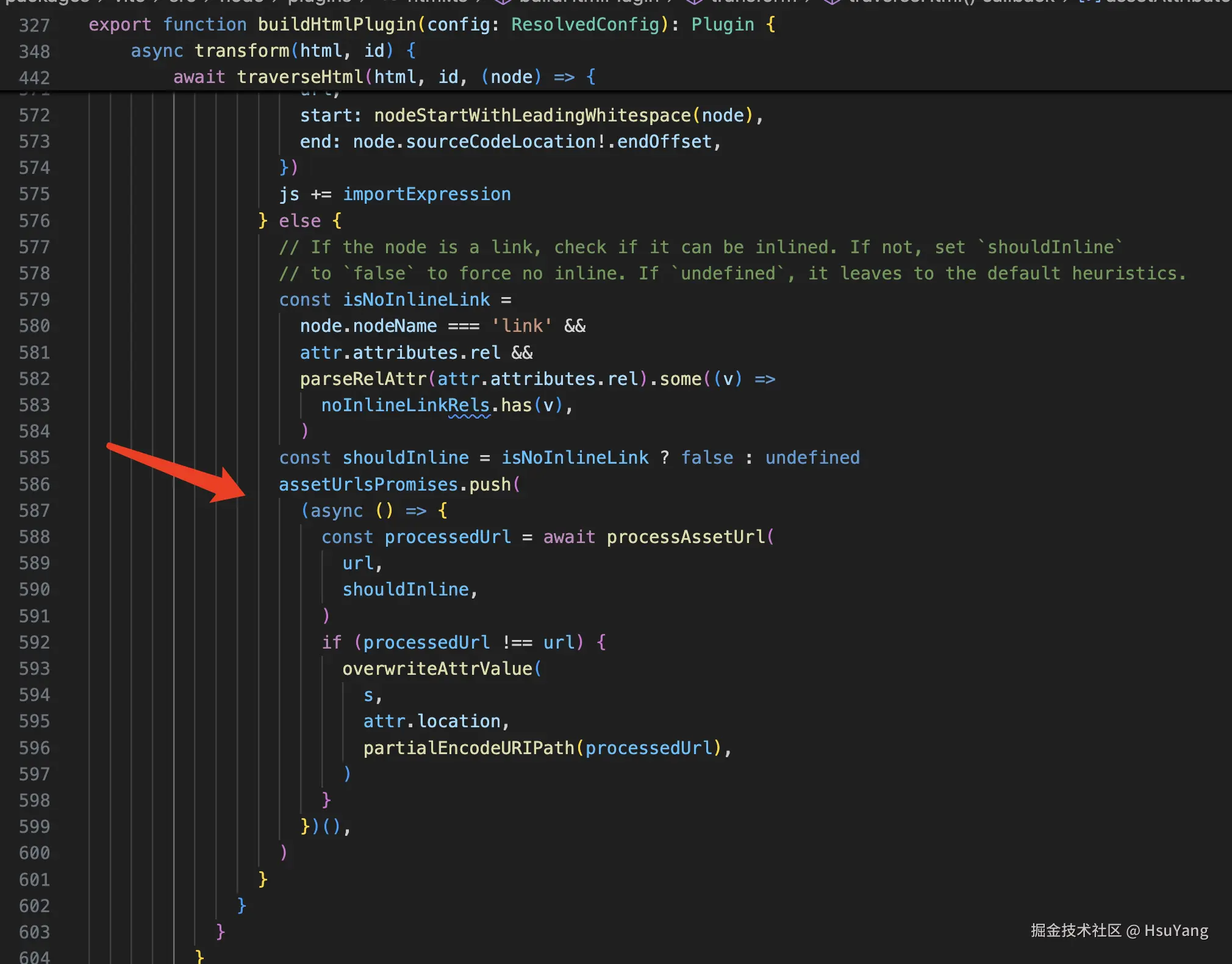Click line number 576 in gutter
1232x964 pixels.
coord(34,221)
